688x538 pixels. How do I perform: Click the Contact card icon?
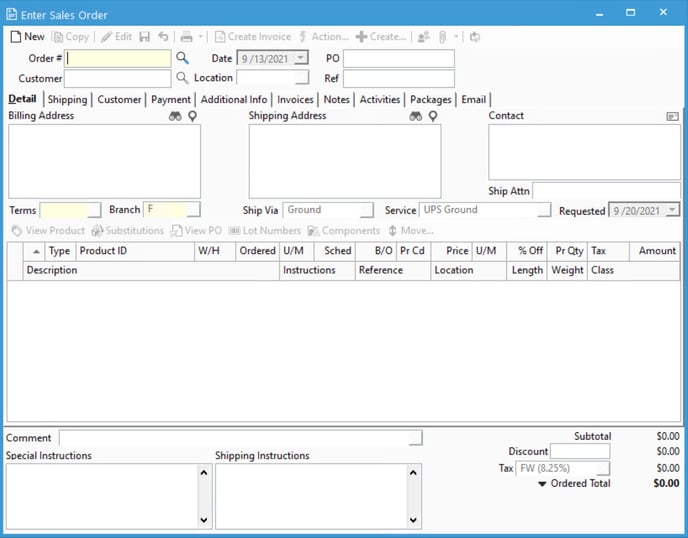pos(672,116)
